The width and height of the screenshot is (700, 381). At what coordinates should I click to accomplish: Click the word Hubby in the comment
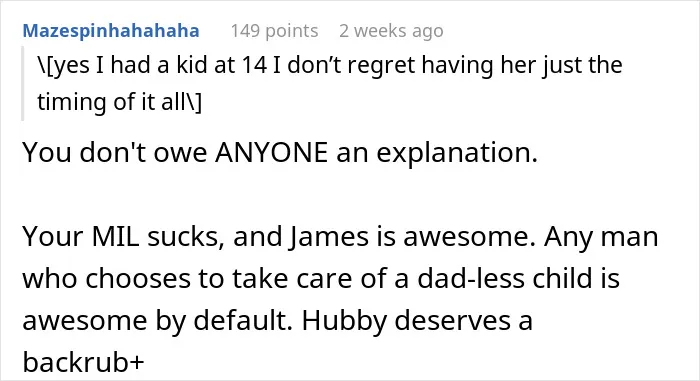(x=344, y=320)
